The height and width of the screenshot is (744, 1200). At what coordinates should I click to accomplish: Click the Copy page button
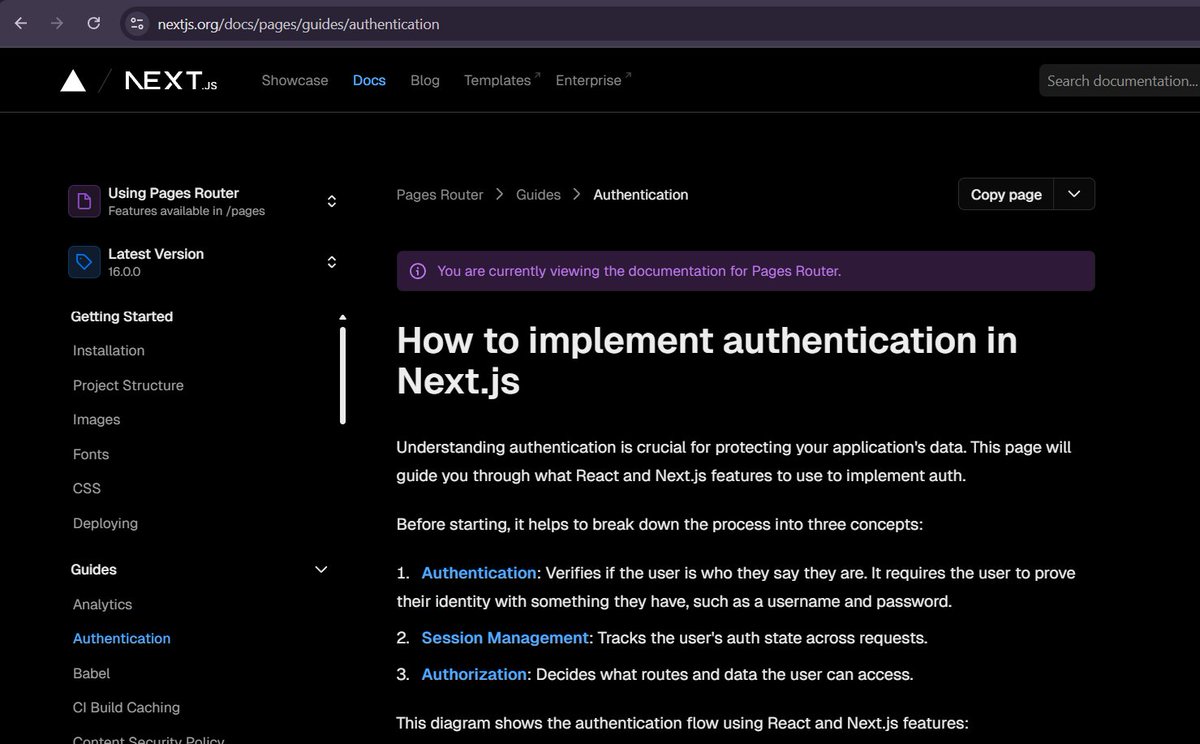coord(1006,194)
